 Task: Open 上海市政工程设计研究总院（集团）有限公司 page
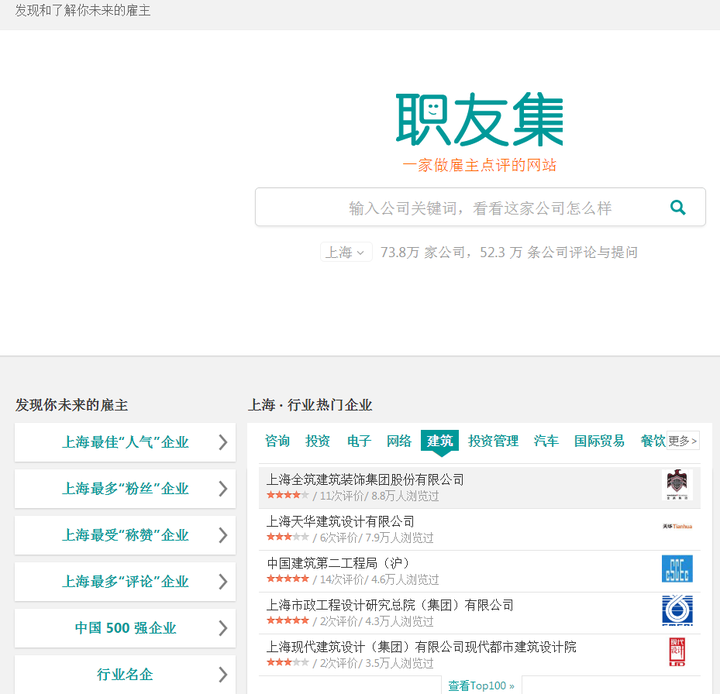(x=390, y=605)
